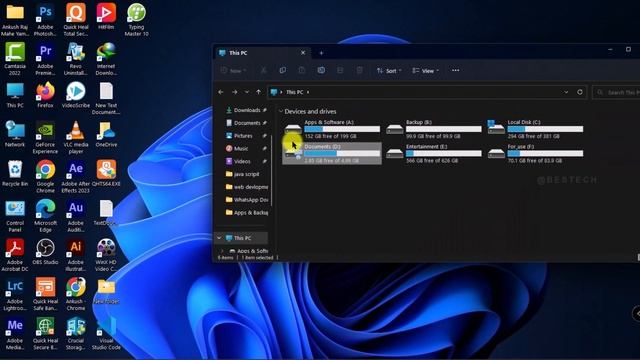Click the Rename toolbar icon in Explorer

coord(321,70)
